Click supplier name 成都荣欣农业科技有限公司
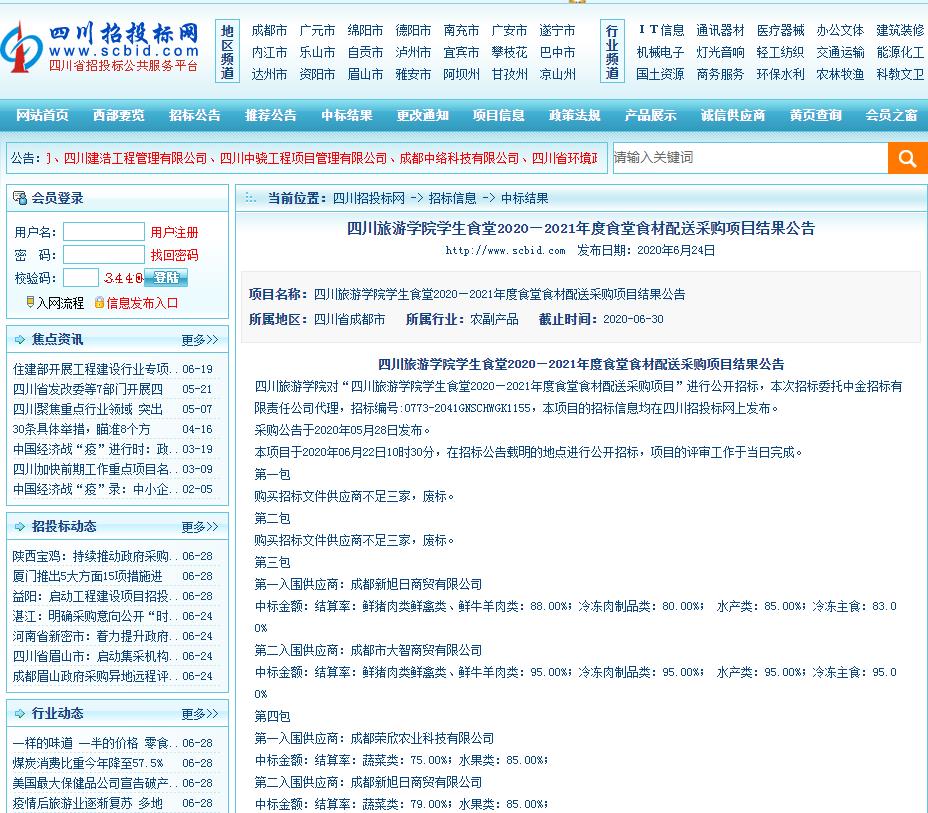 (x=422, y=738)
